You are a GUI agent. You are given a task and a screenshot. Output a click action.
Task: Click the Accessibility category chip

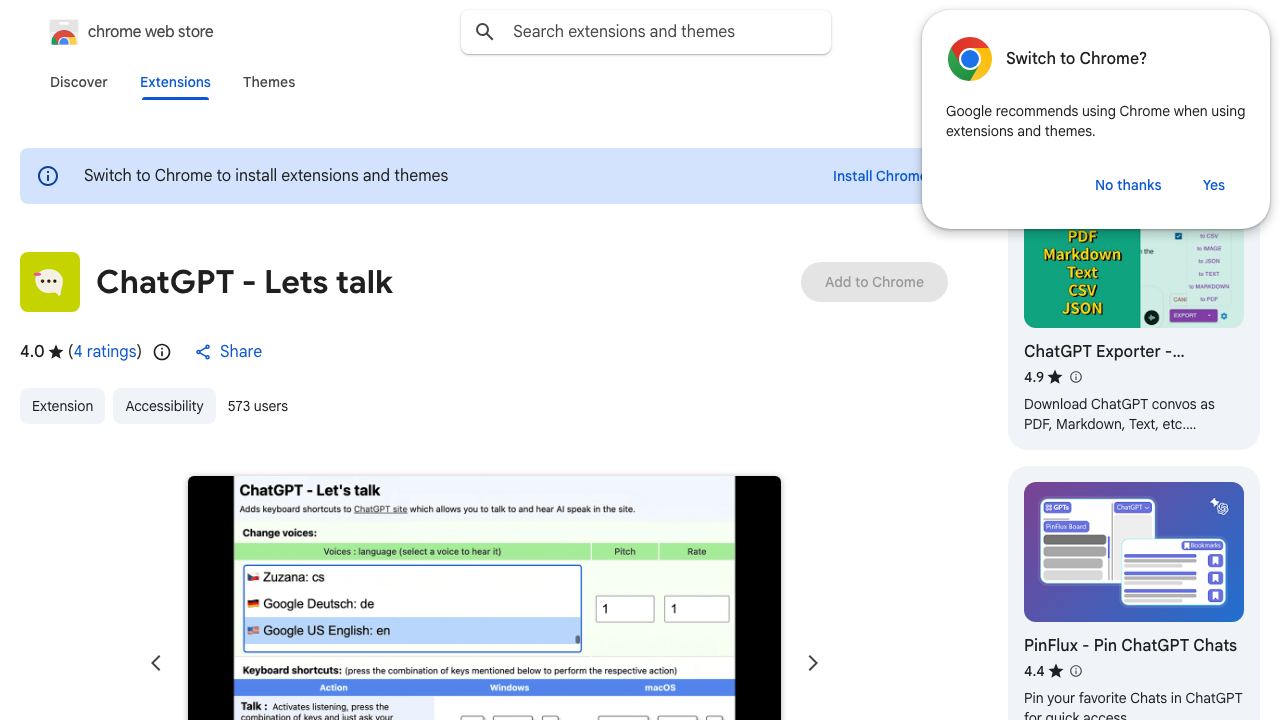click(164, 406)
